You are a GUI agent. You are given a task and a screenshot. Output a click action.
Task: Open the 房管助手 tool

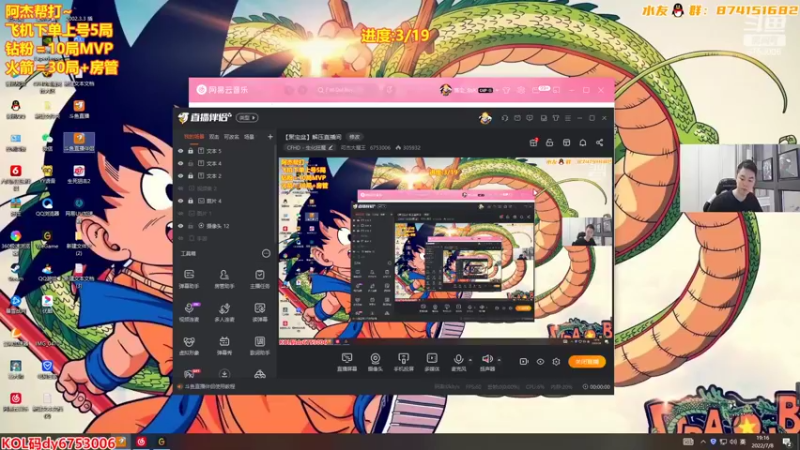pos(224,279)
